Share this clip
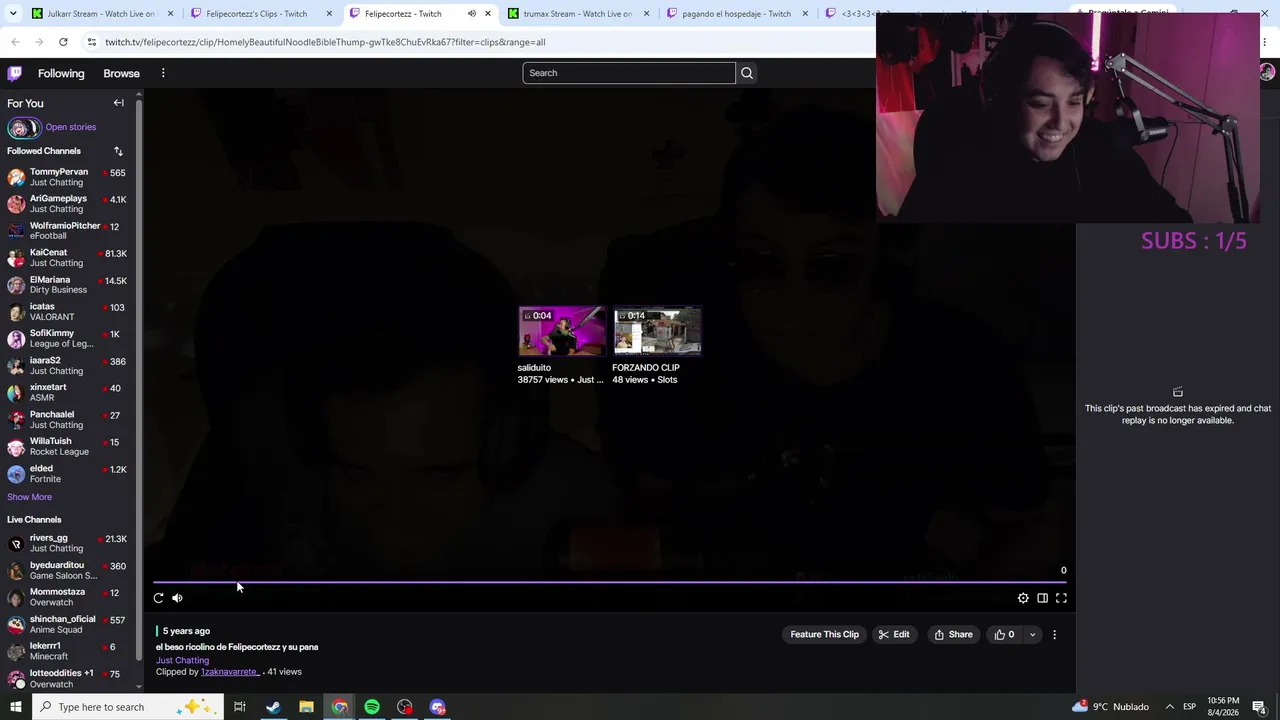Image resolution: width=1280 pixels, height=720 pixels. pyautogui.click(x=953, y=634)
